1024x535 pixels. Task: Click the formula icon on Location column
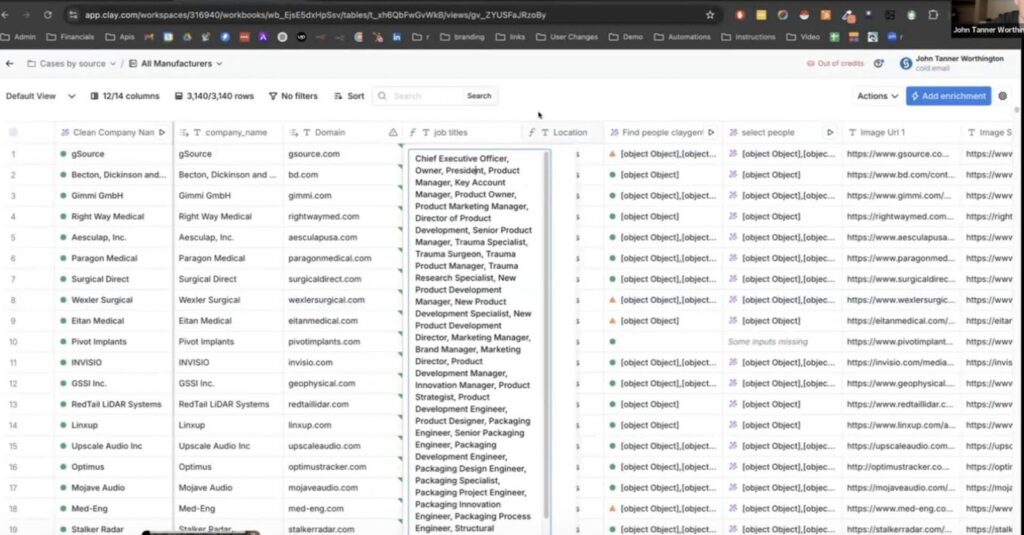tap(532, 132)
